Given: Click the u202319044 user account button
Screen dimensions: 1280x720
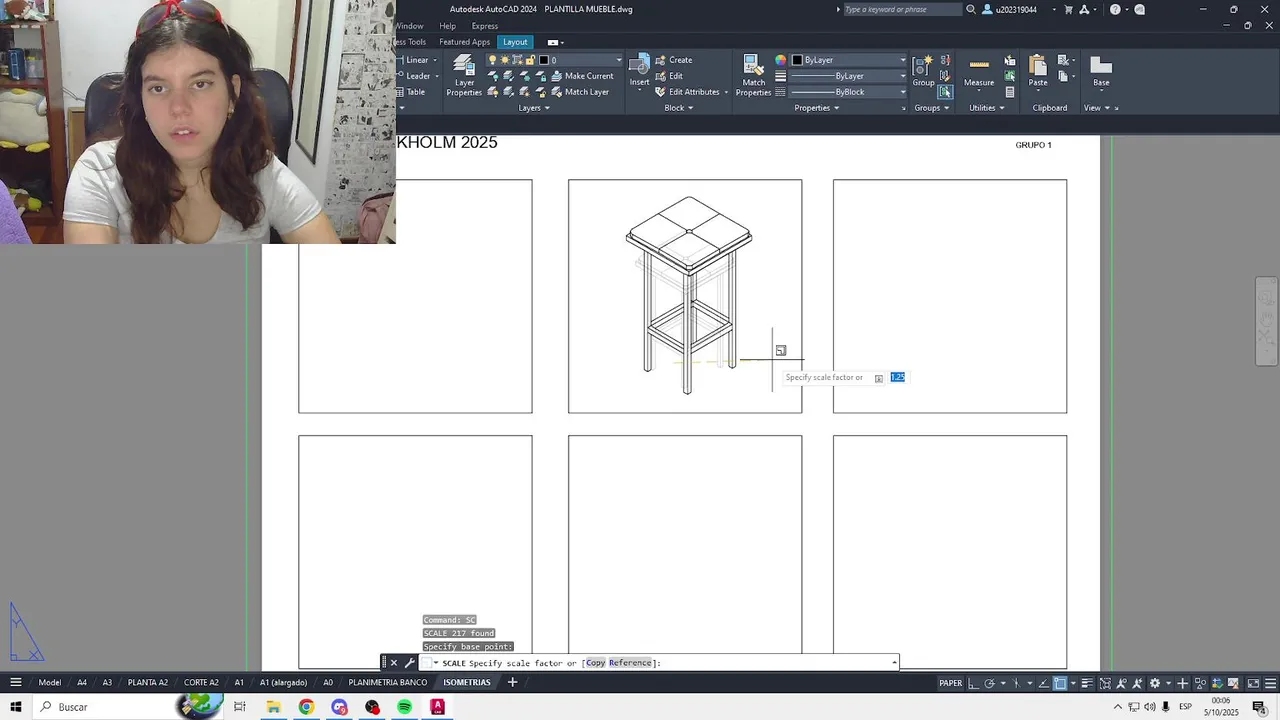Looking at the screenshot, I should pyautogui.click(x=1015, y=10).
